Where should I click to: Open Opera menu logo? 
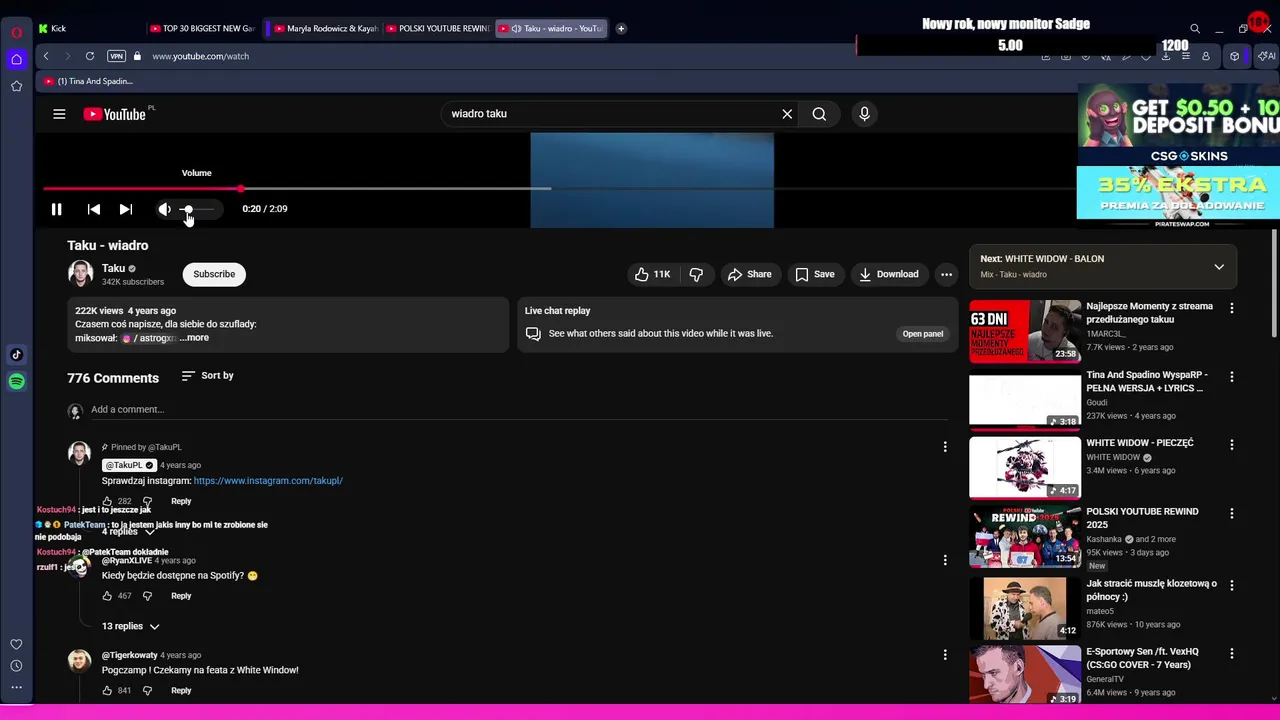point(16,32)
